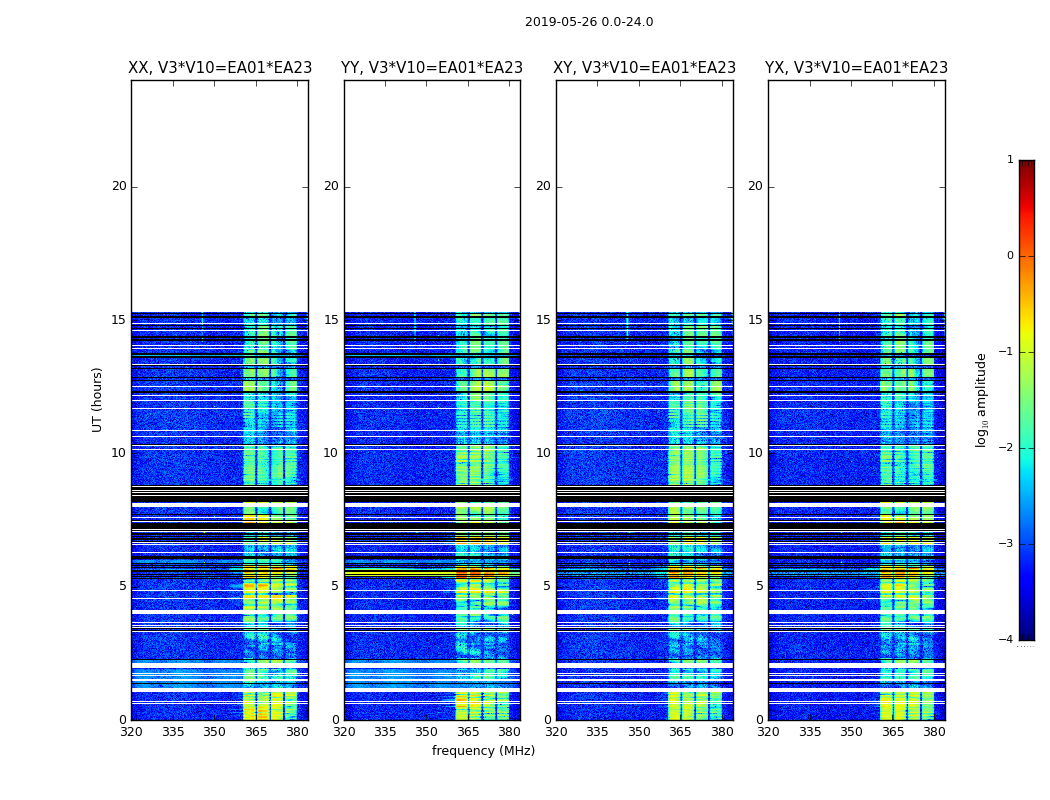Click the 20 hour tick on the YY plot
The image size is (1050, 800).
coord(331,186)
